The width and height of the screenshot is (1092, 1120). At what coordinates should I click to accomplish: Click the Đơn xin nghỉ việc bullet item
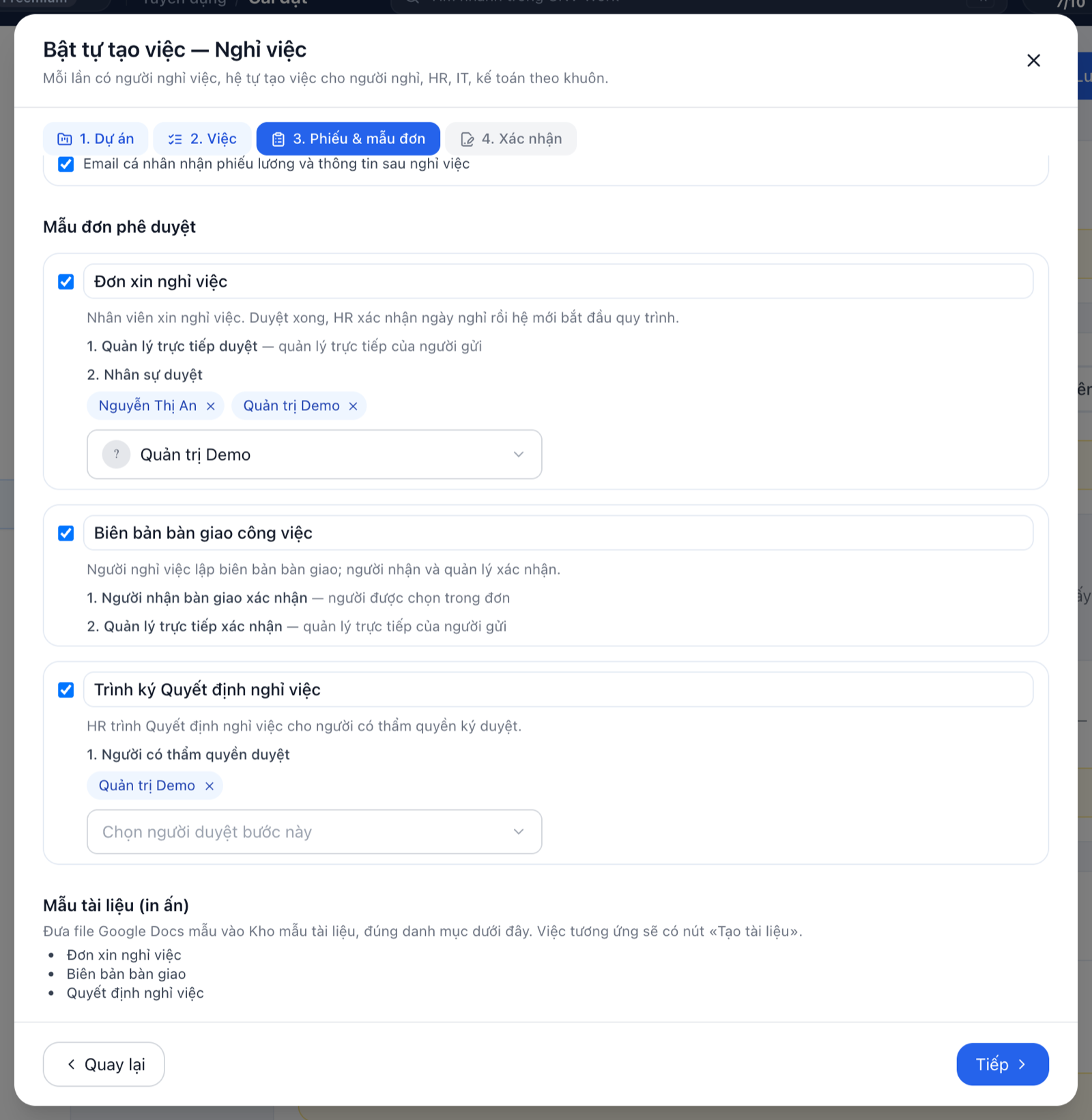[x=124, y=955]
